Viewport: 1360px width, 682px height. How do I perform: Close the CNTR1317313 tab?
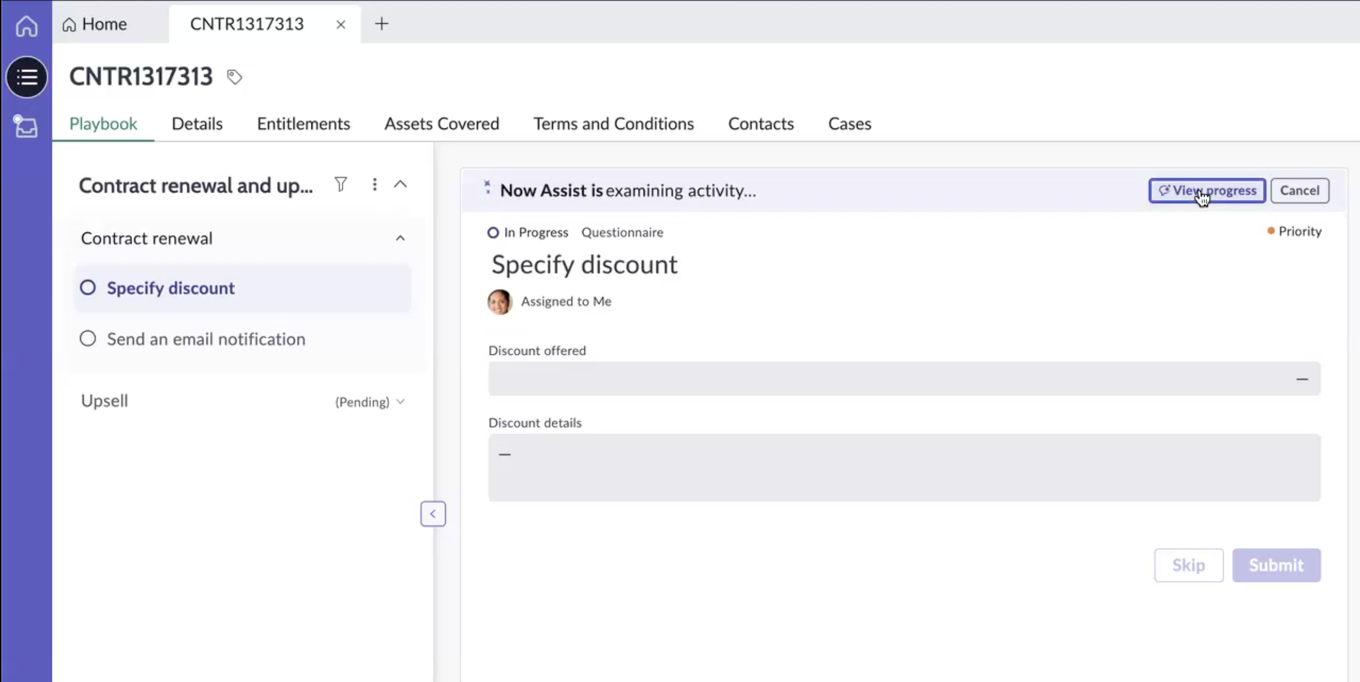pyautogui.click(x=341, y=24)
